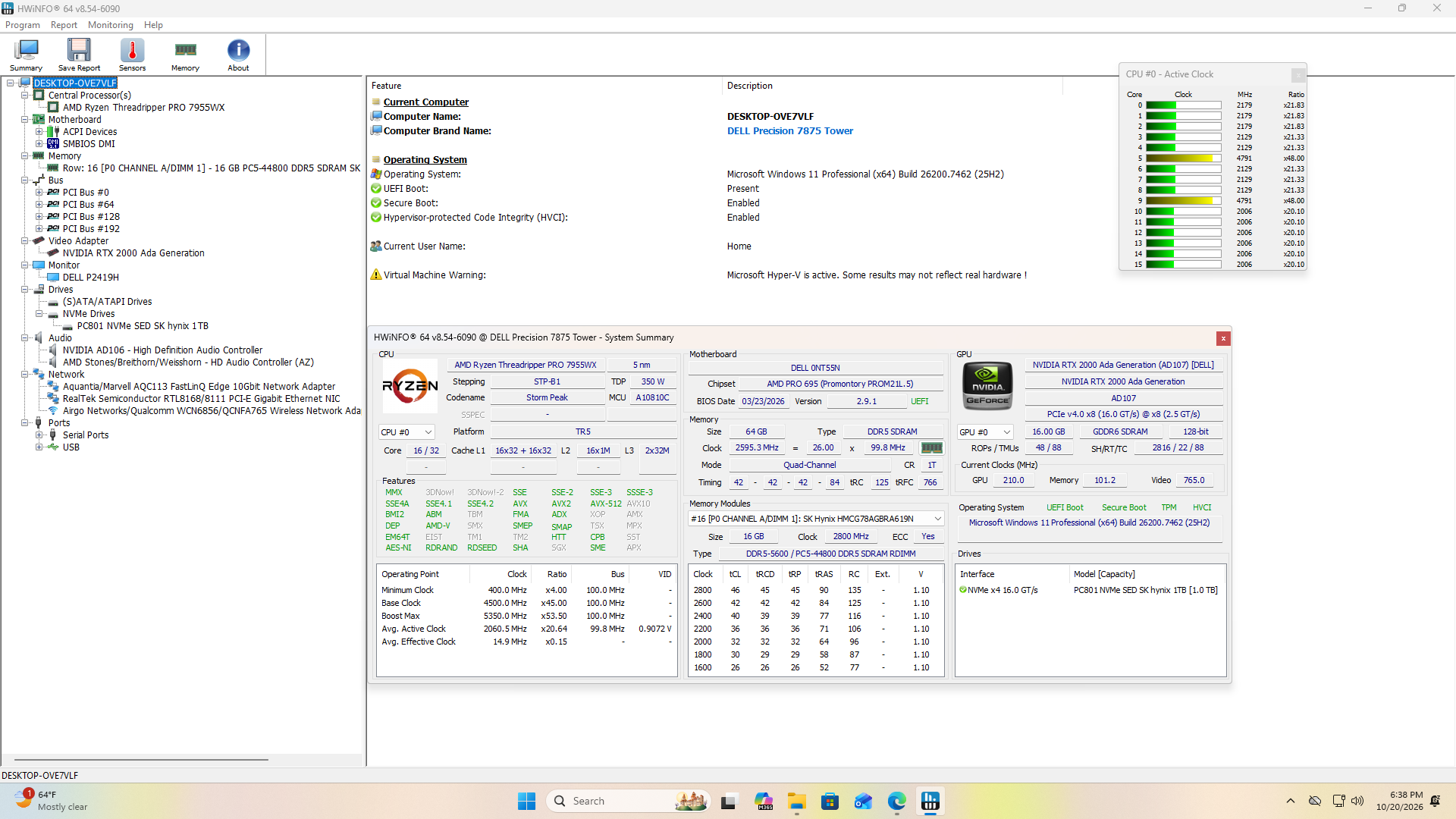Click the Save Report disk icon
Viewport: 1456px width, 819px height.
[79, 55]
